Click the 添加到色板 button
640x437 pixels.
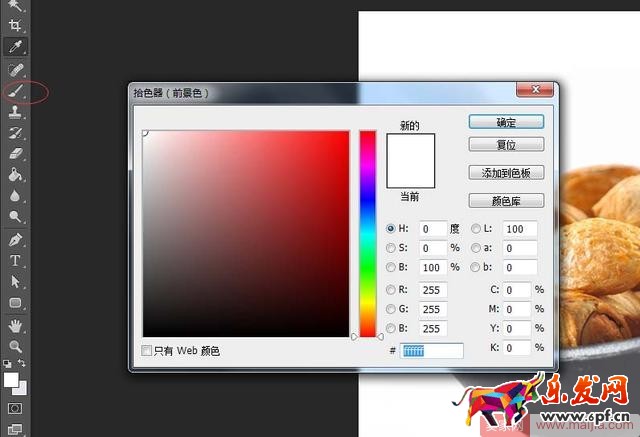point(506,173)
